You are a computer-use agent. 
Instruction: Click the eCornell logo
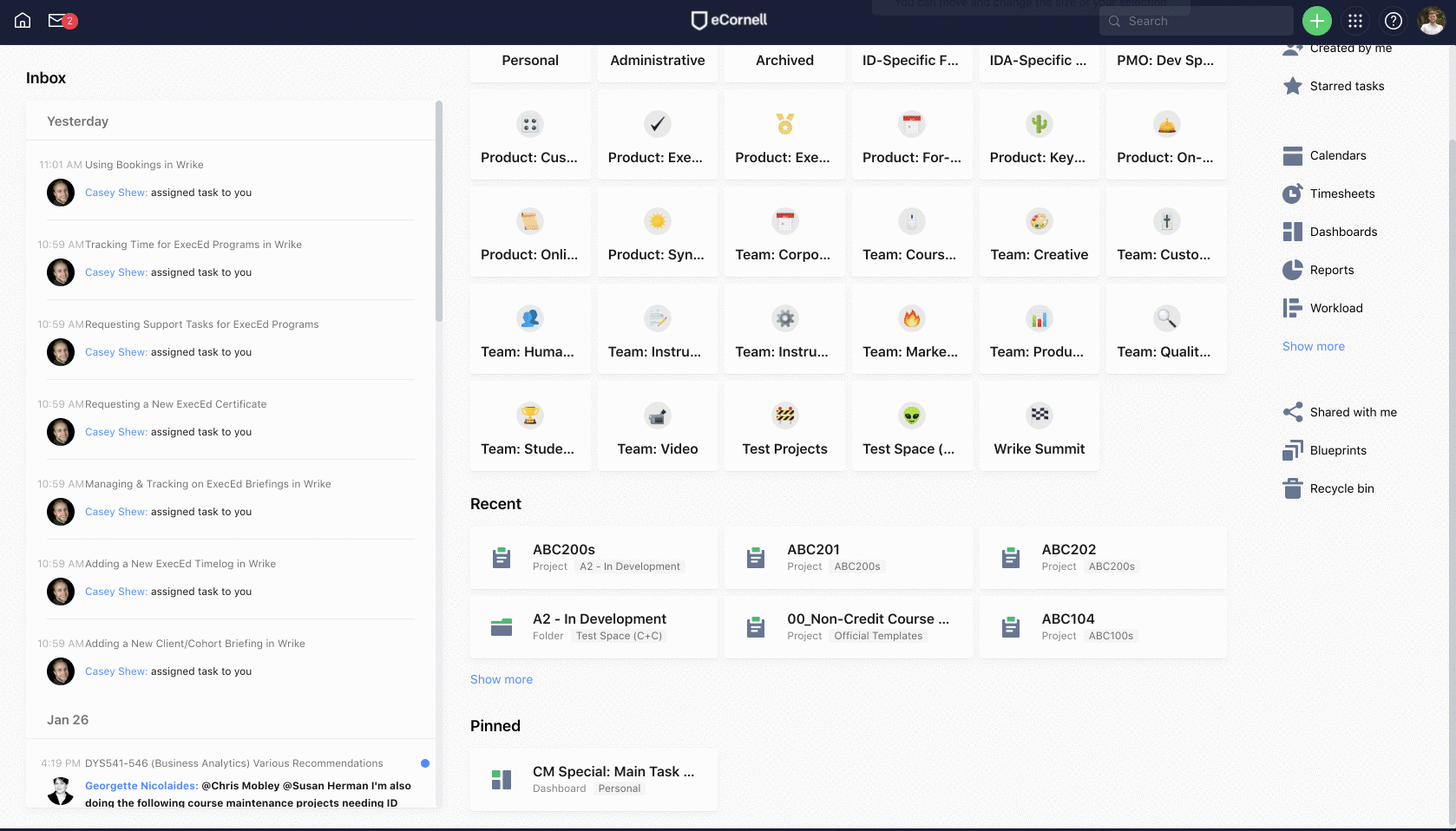point(729,20)
